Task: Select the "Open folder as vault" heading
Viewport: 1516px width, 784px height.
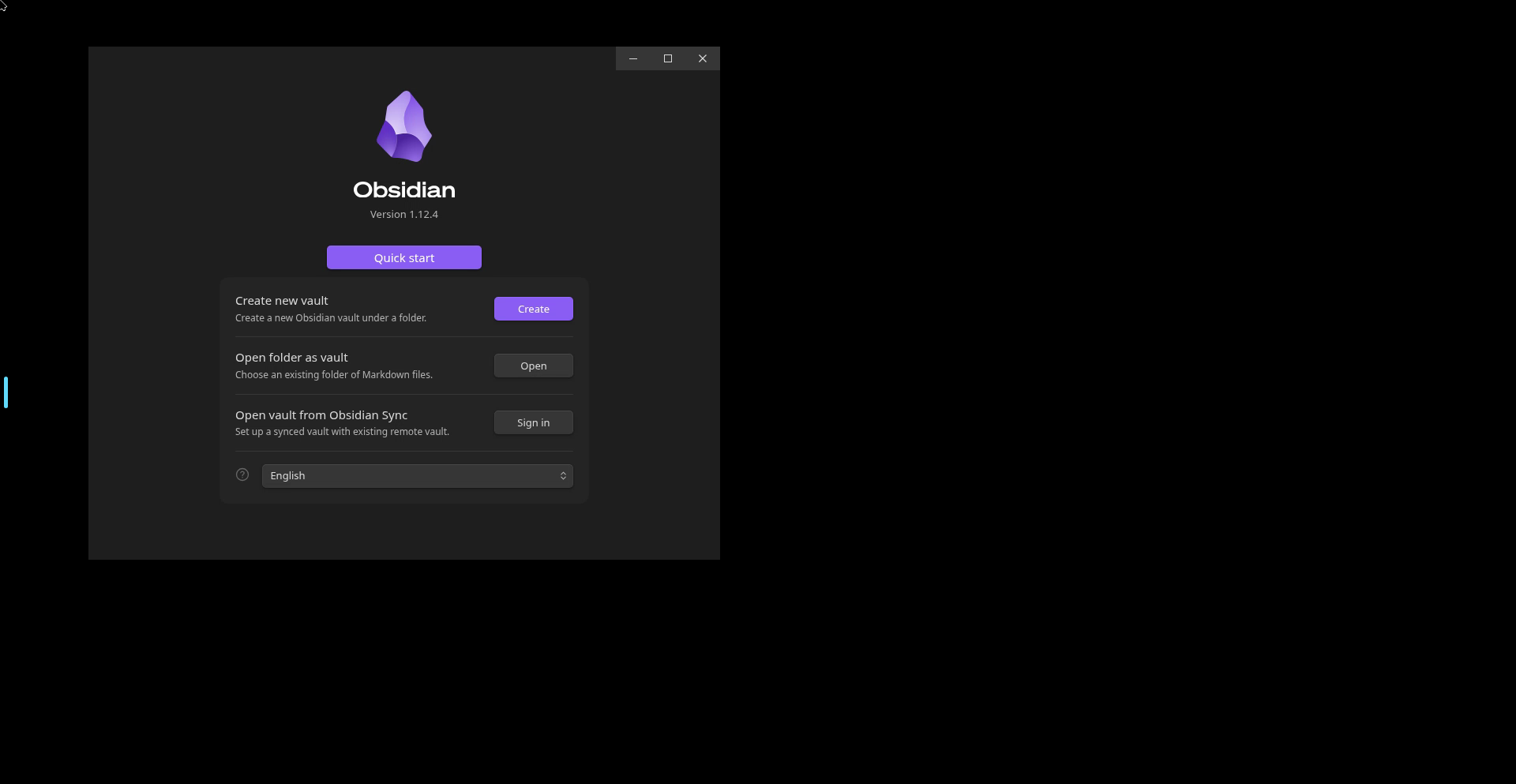Action: pos(291,358)
